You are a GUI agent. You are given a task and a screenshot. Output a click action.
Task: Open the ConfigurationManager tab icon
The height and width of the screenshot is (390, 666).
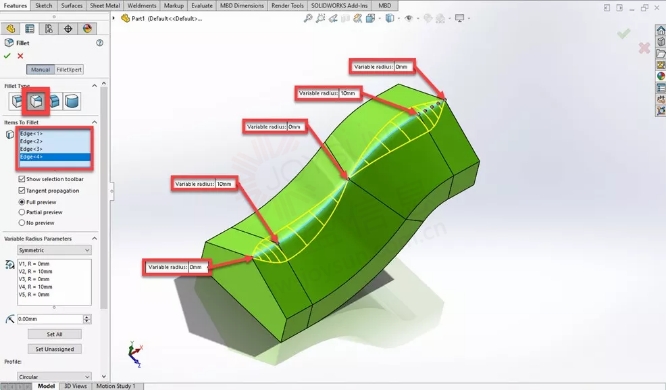coord(49,28)
